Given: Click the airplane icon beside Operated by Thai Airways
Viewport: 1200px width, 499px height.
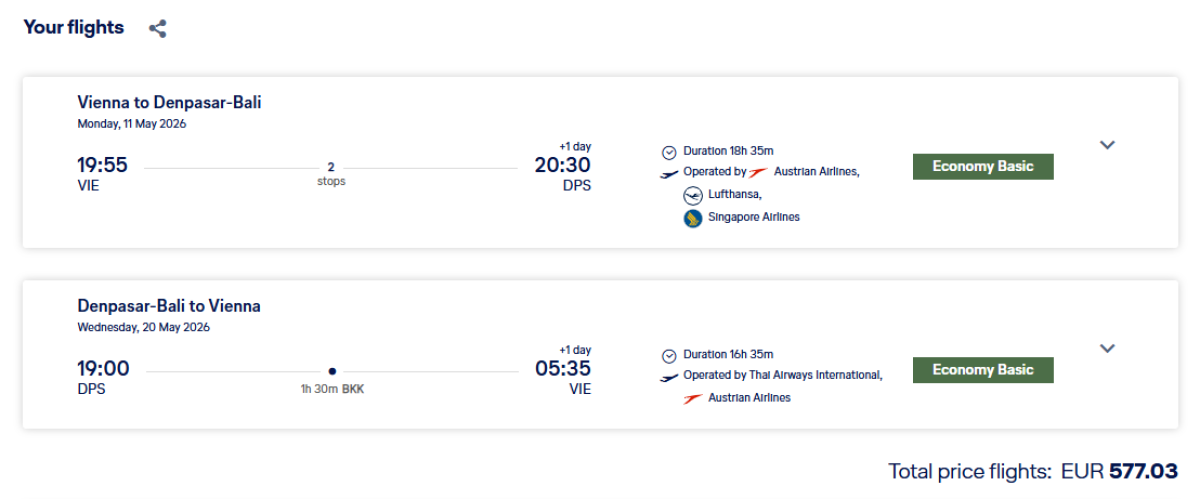Looking at the screenshot, I should (x=670, y=377).
